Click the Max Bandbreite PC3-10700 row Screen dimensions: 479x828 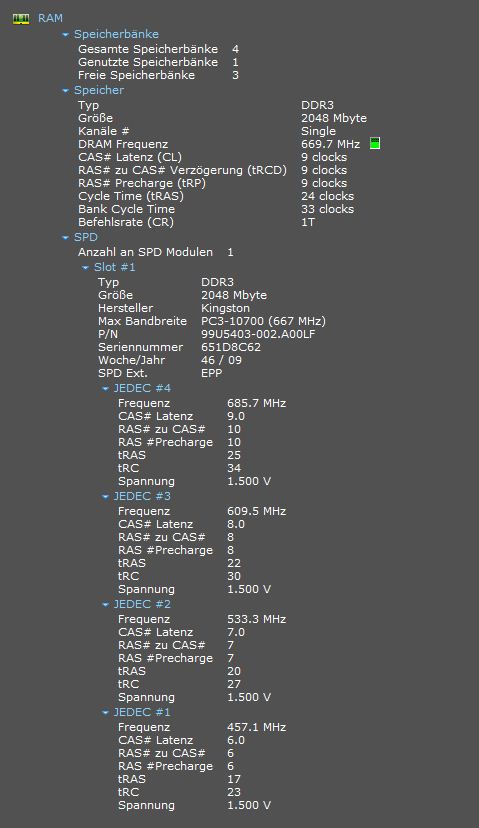click(212, 322)
